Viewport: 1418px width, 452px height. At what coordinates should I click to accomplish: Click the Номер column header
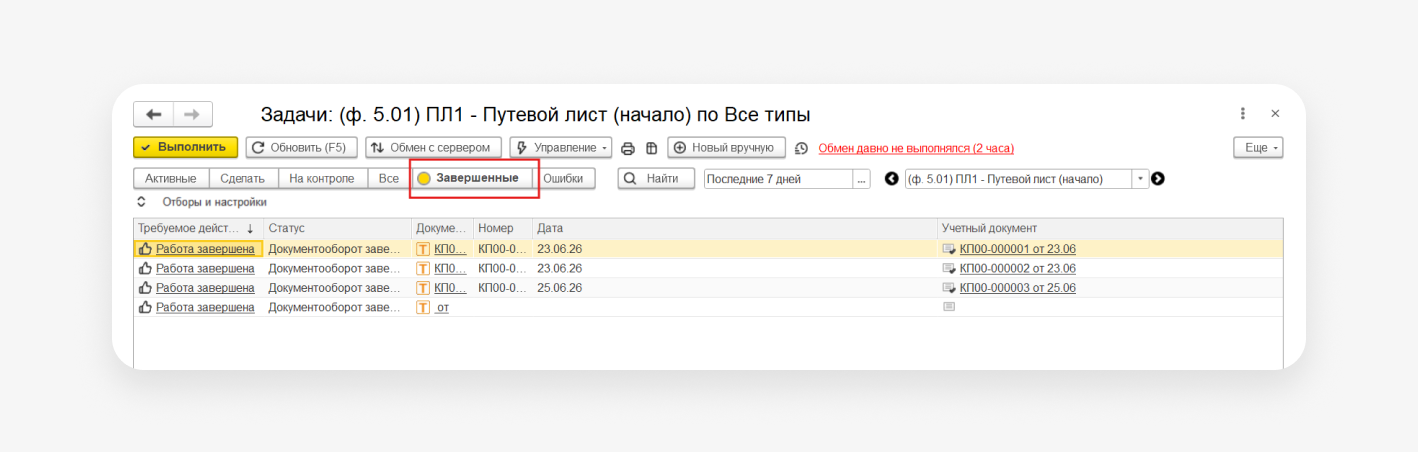point(503,228)
